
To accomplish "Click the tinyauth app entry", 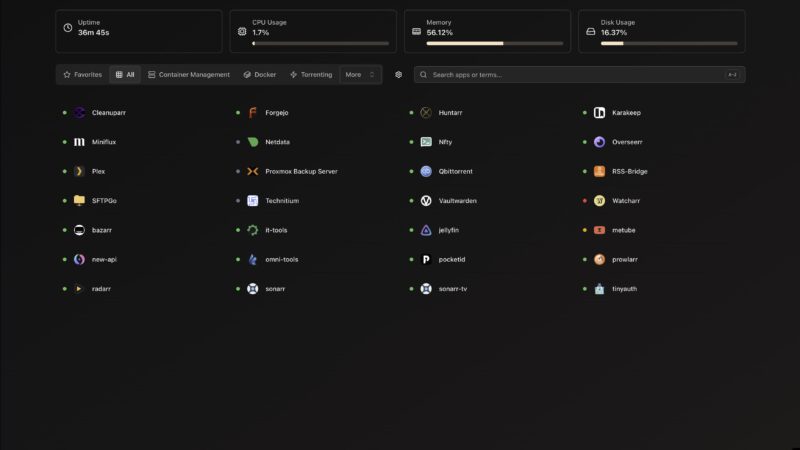I will coord(623,289).
